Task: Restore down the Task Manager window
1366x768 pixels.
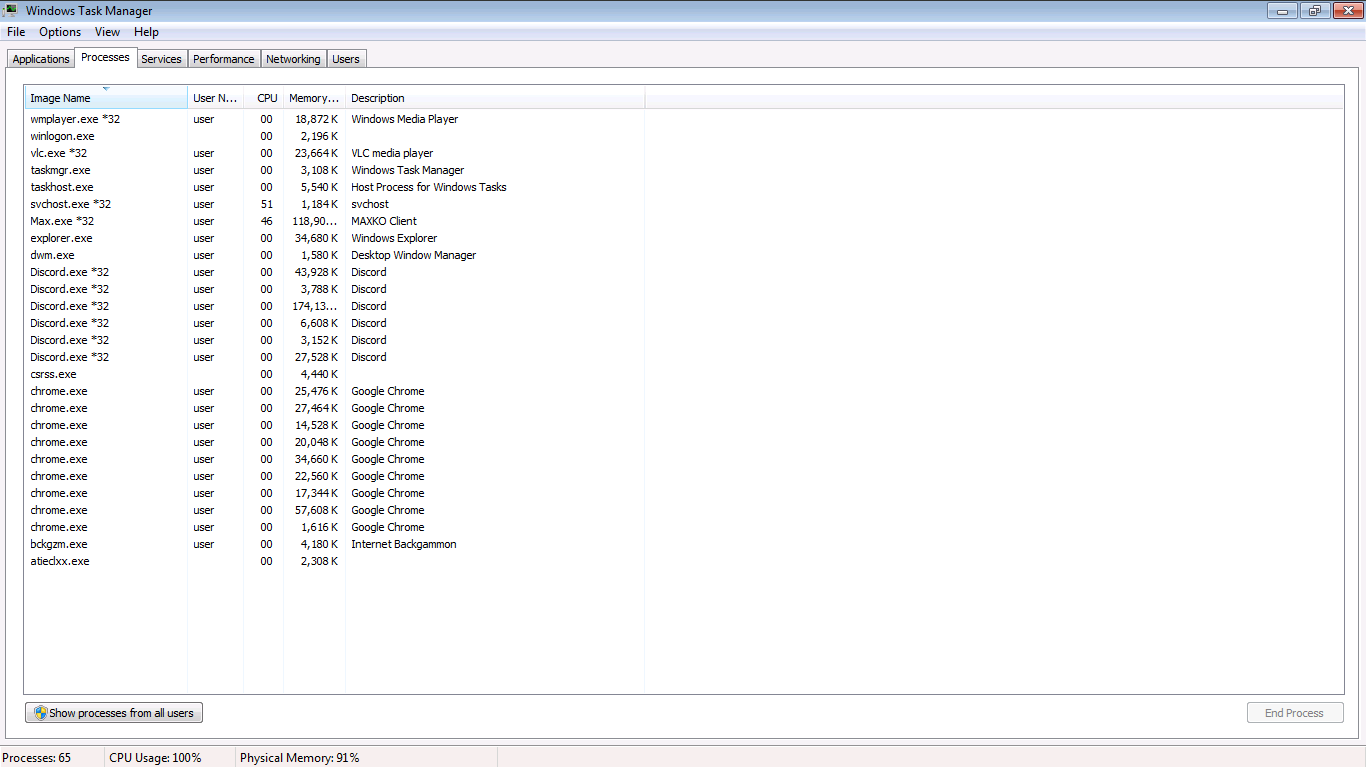Action: pos(1314,10)
